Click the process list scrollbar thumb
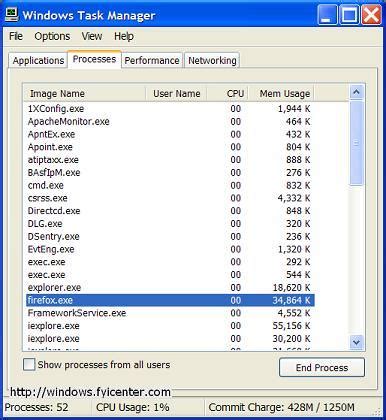Viewport: 386px width, 420px height. pyautogui.click(x=356, y=143)
